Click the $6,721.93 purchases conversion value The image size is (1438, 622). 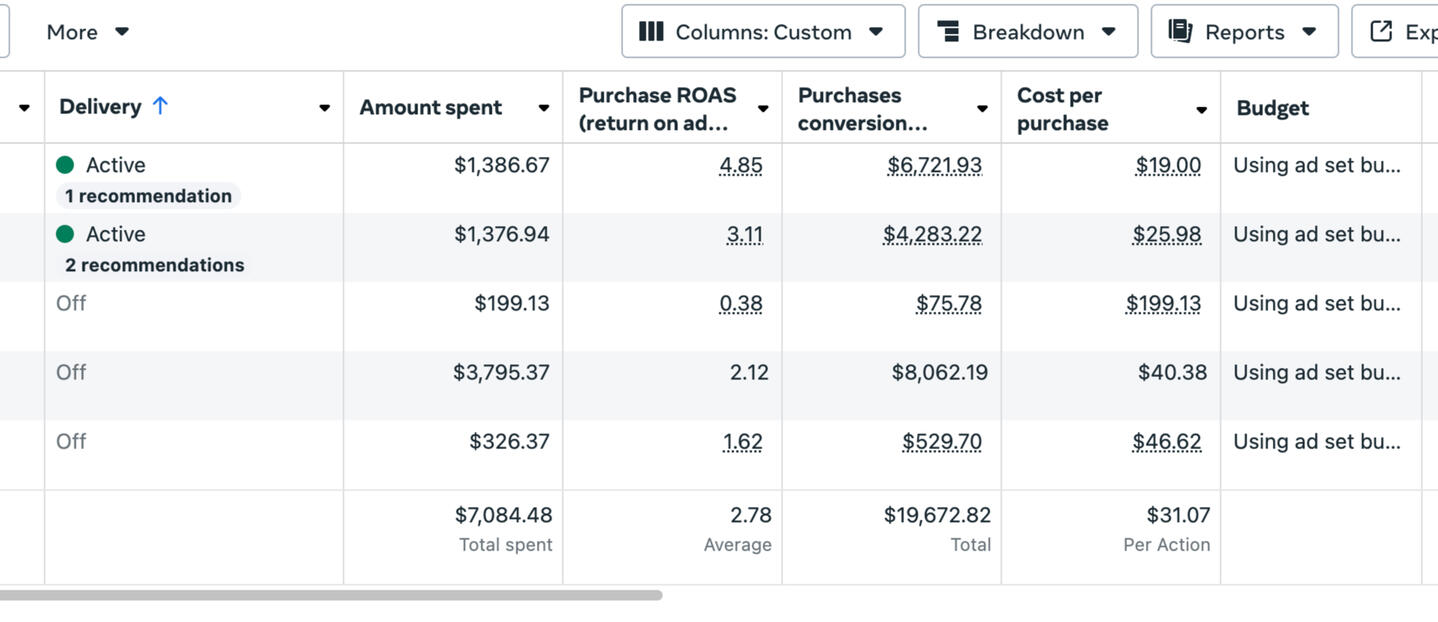point(934,165)
